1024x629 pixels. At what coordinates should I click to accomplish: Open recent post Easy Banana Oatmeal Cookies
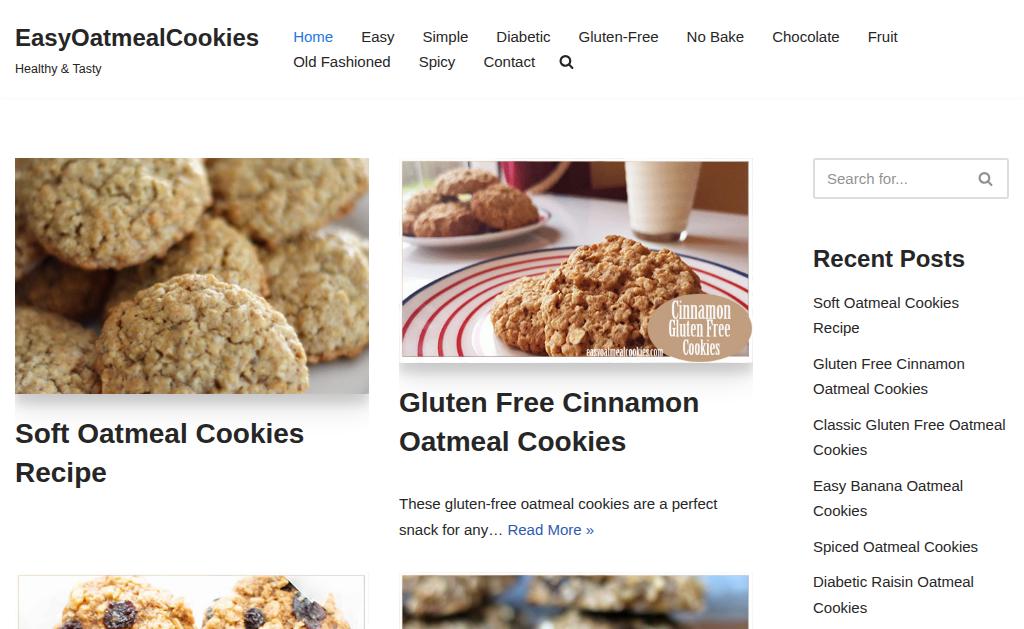888,498
